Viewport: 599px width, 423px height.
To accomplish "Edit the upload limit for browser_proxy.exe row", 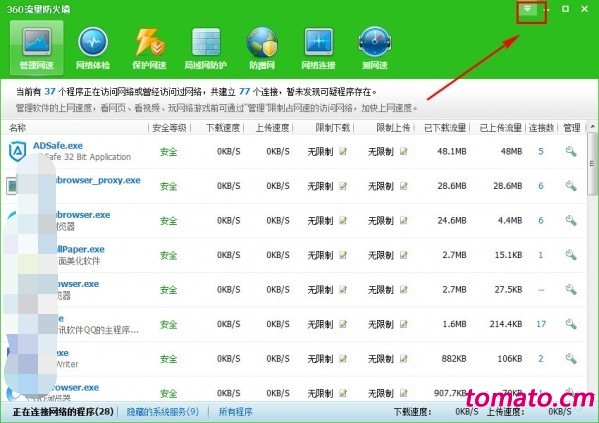I will tap(403, 186).
